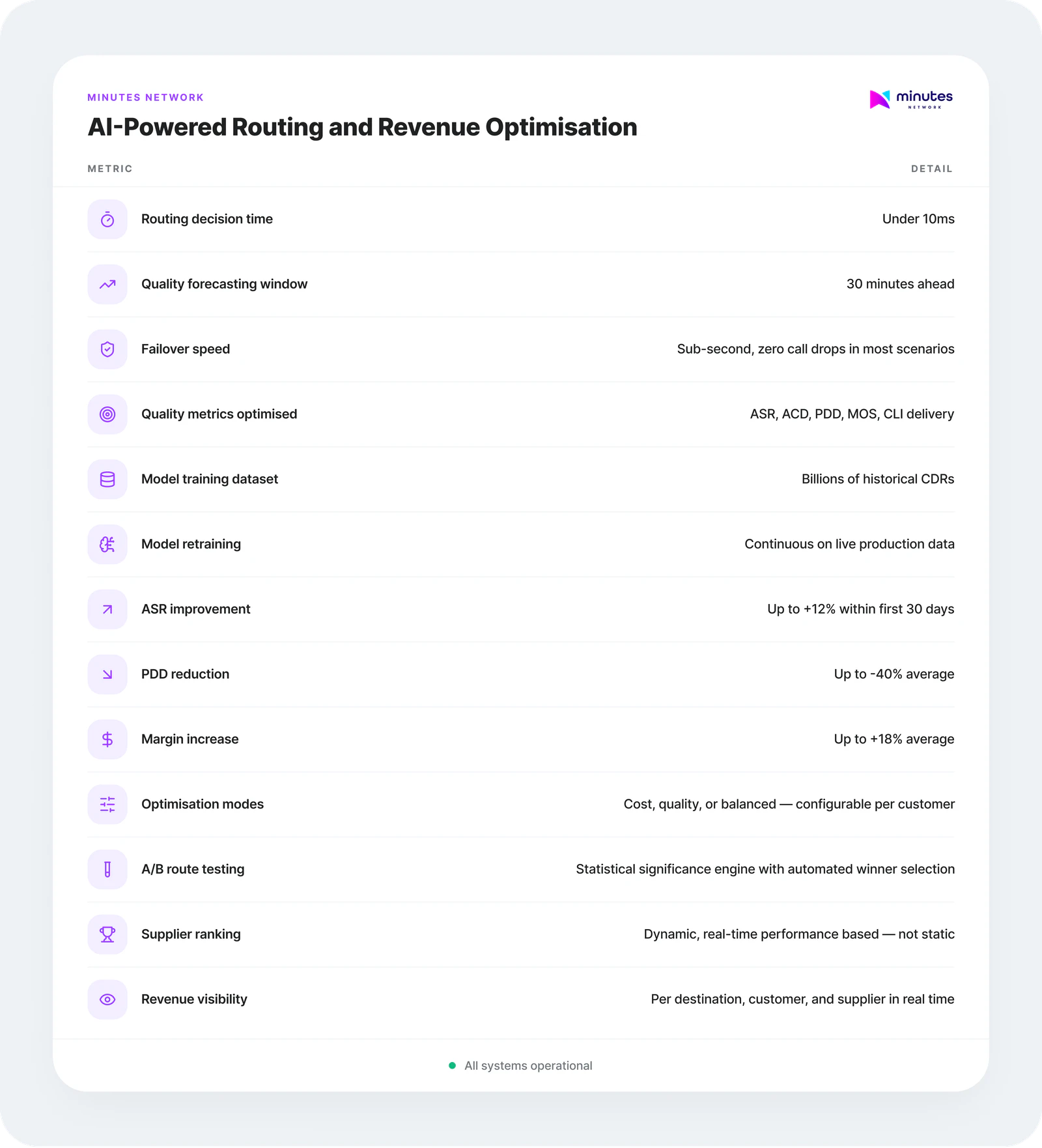Click the sliders icon for Optimisation modes
Screen dimensions: 1042x1148
107,805
